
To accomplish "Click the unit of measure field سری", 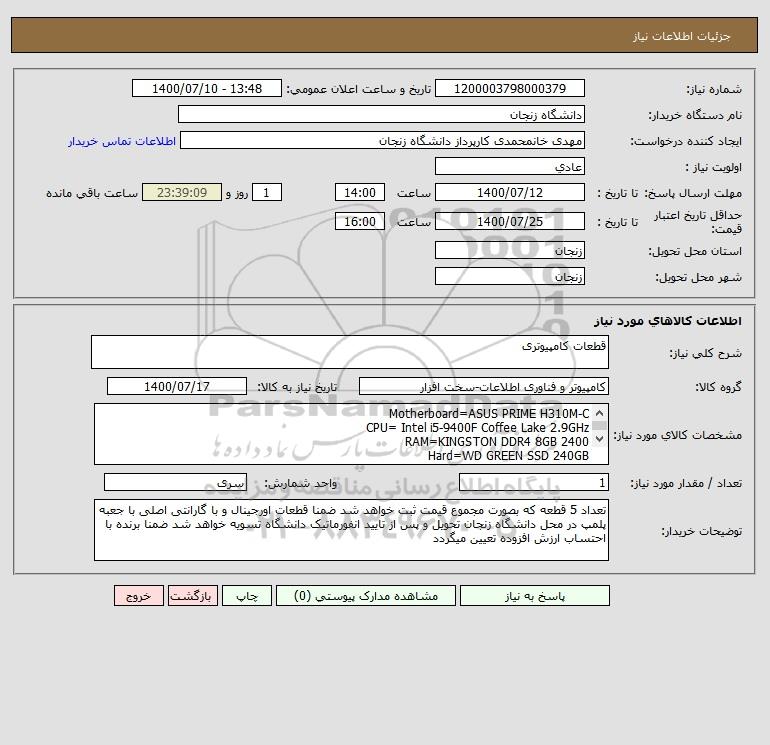I will tap(175, 482).
